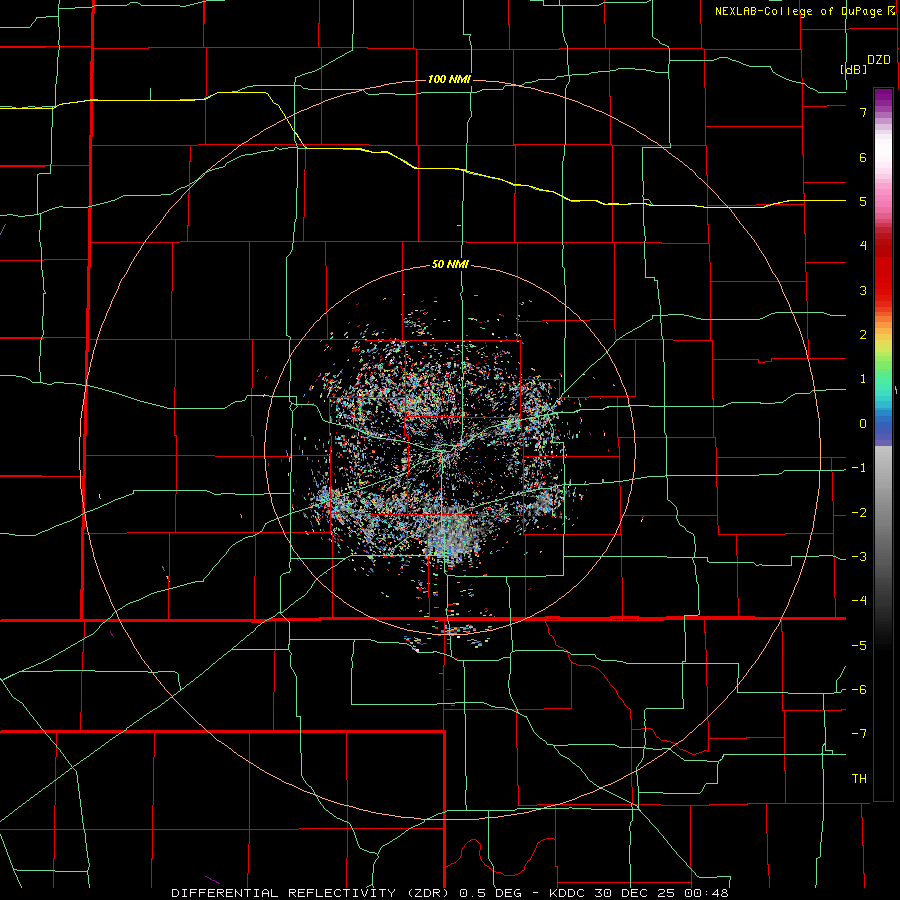This screenshot has height=900, width=900.
Task: Click the NEXLAB-College of DuPage credit text
Action: pyautogui.click(x=804, y=11)
